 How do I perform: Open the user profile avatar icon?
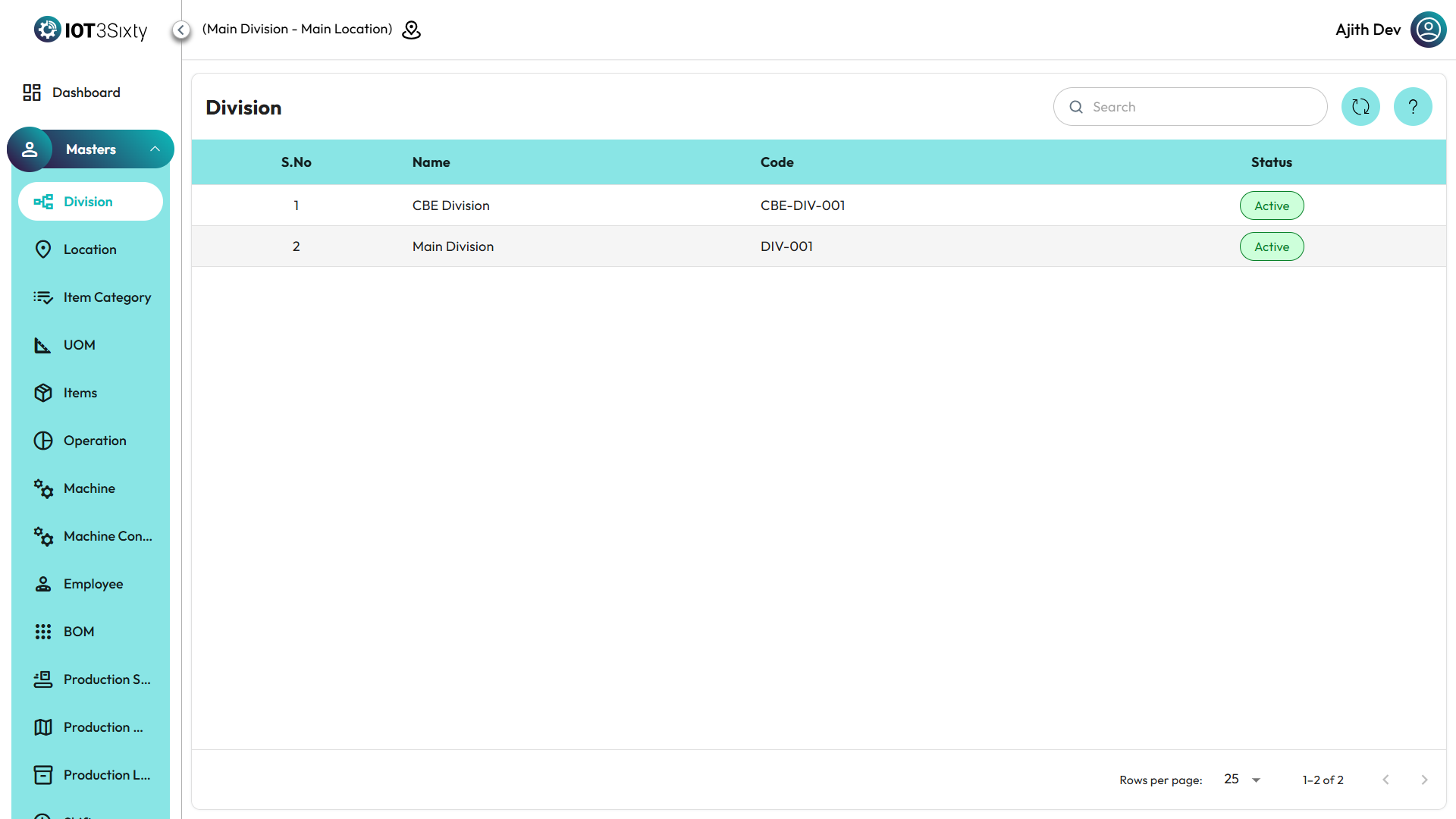1428,30
